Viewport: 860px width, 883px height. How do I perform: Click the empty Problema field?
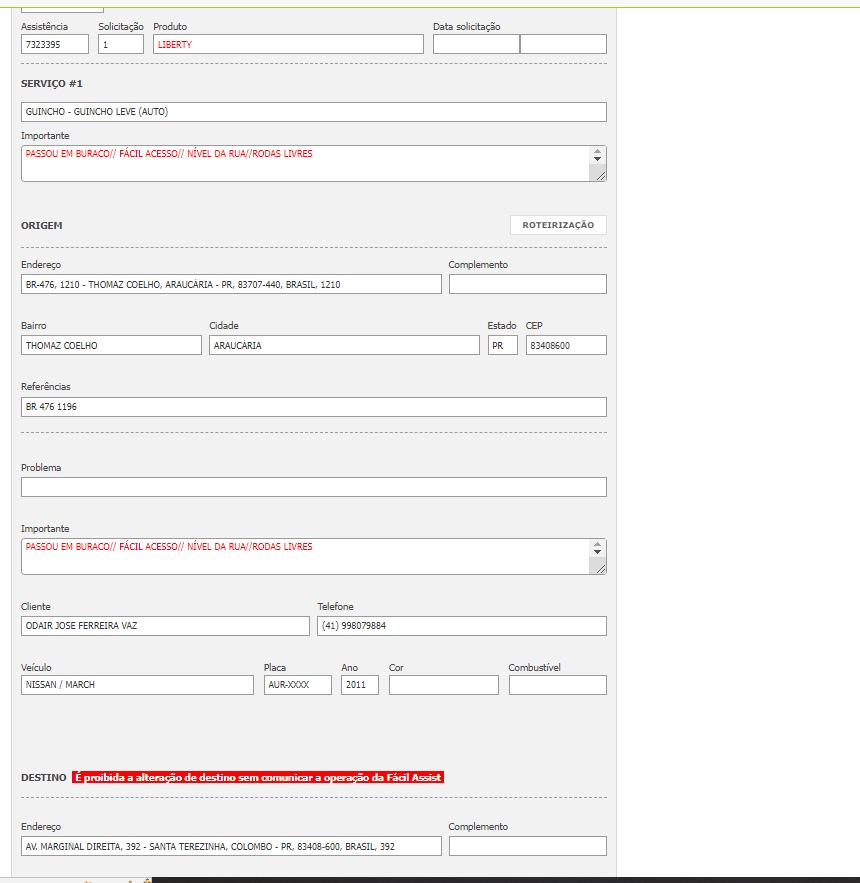(x=314, y=487)
